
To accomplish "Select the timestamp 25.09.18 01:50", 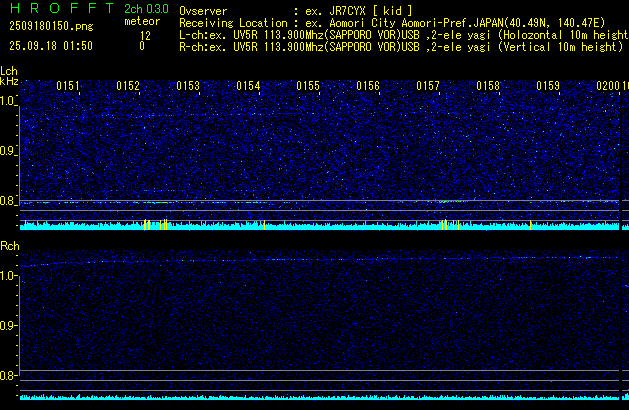I will [x=51, y=46].
